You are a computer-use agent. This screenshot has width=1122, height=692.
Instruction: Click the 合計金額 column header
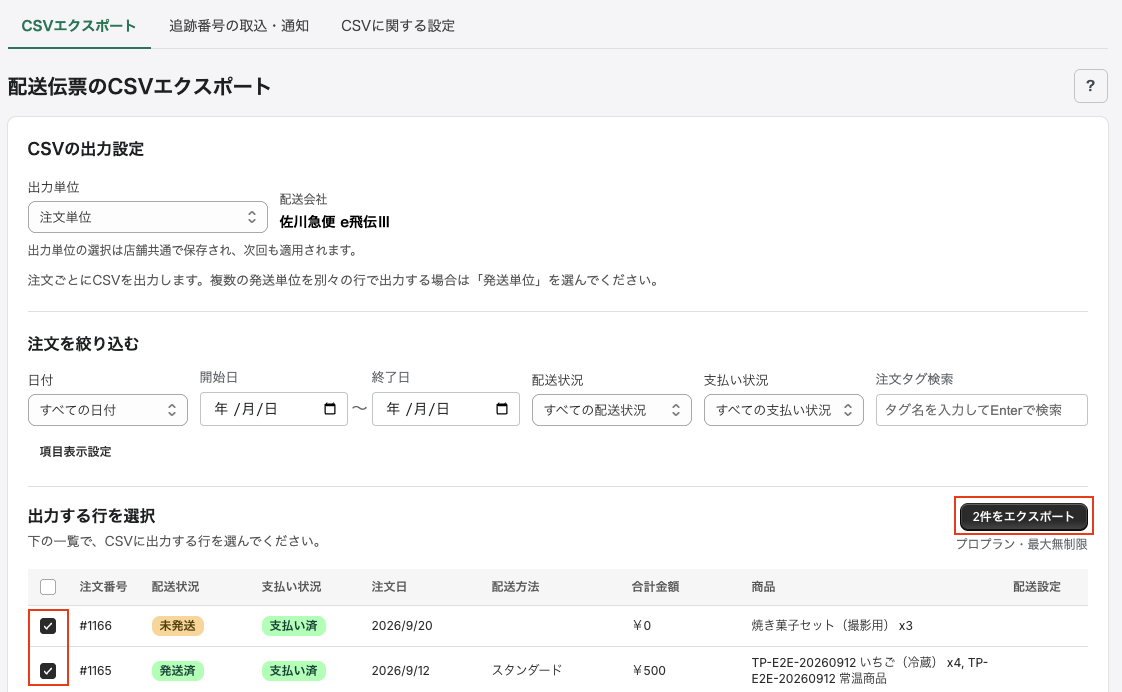click(x=655, y=587)
